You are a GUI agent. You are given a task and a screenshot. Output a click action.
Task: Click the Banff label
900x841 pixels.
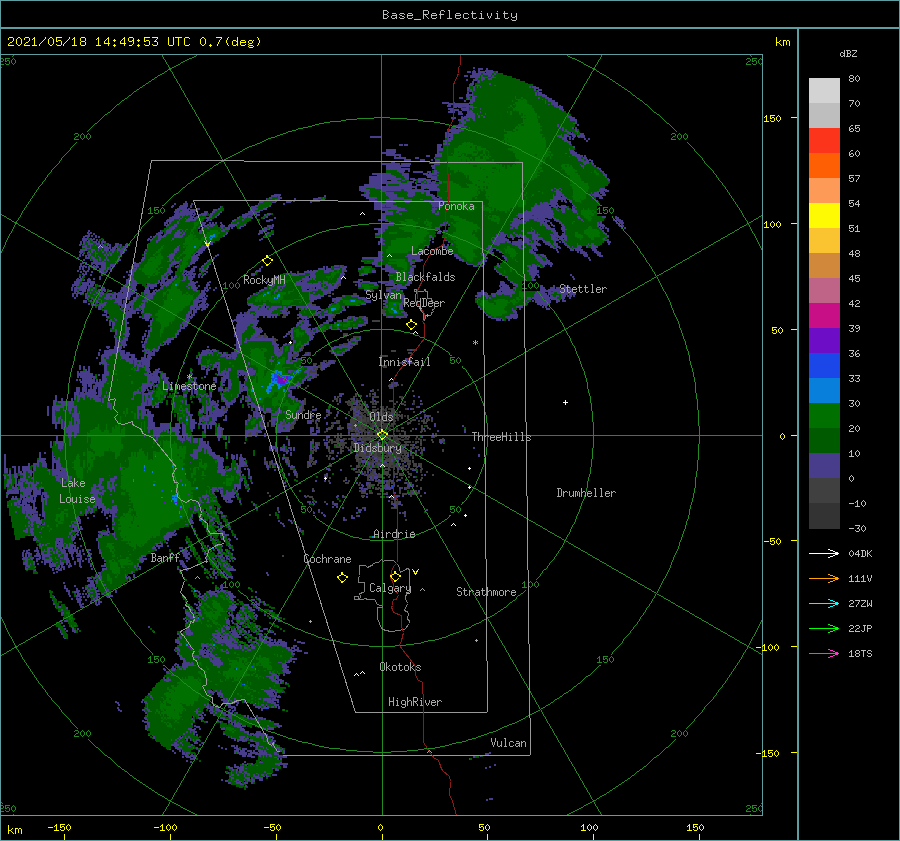165,558
